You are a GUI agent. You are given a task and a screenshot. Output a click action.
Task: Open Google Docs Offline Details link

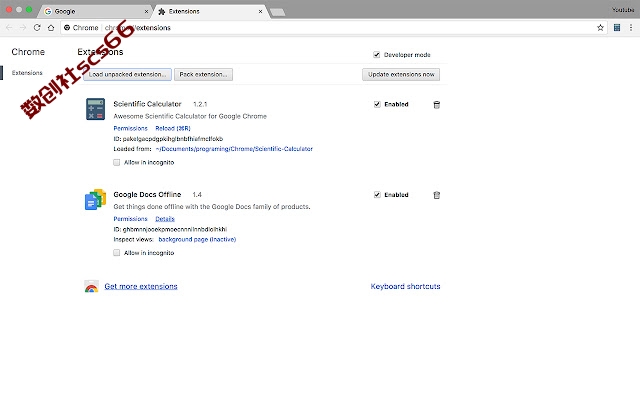165,219
